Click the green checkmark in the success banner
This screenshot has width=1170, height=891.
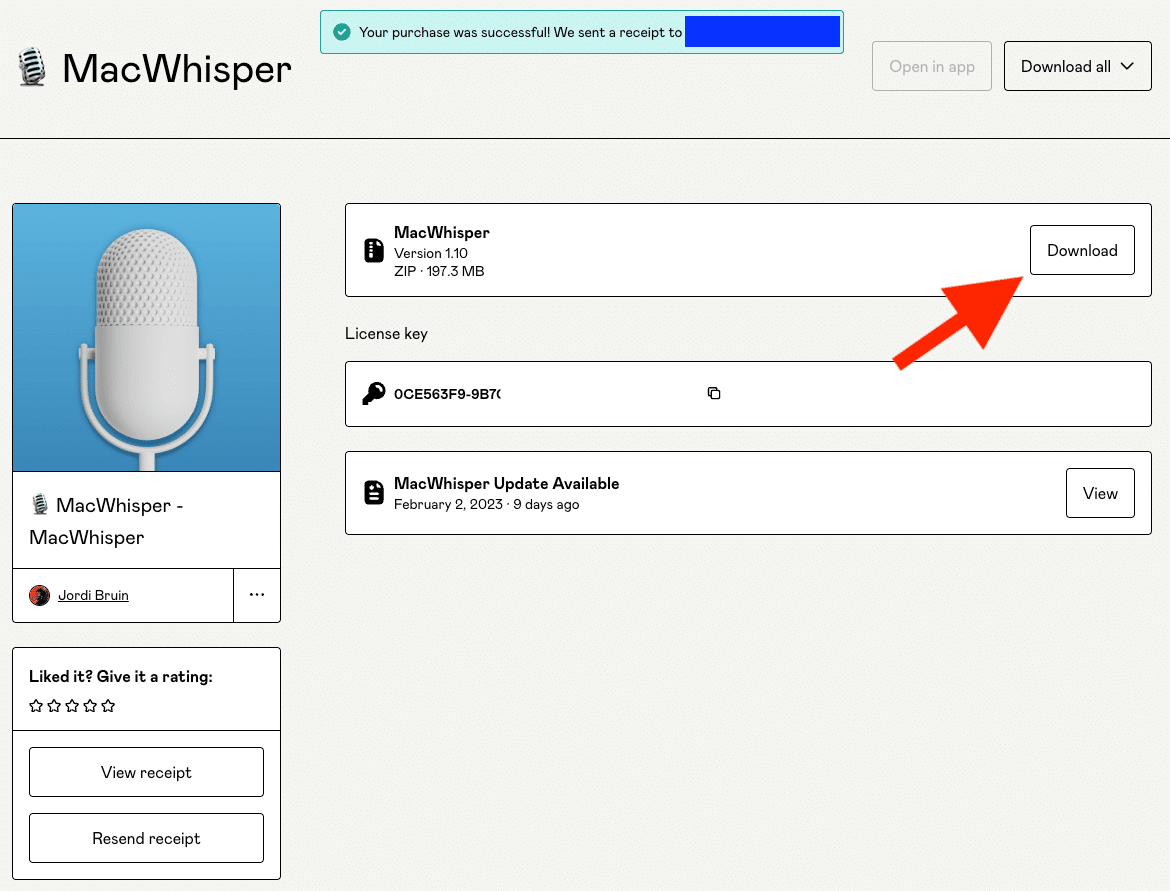point(342,32)
